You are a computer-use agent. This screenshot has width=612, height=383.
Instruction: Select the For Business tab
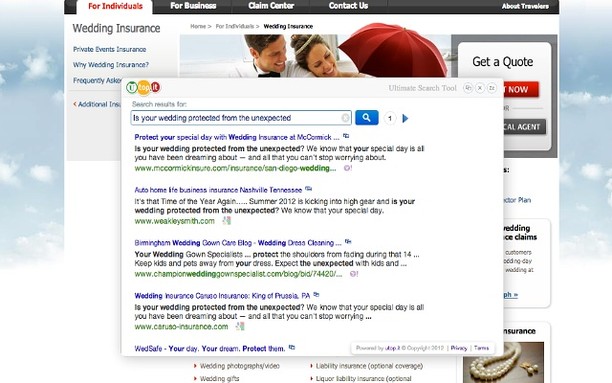point(193,6)
